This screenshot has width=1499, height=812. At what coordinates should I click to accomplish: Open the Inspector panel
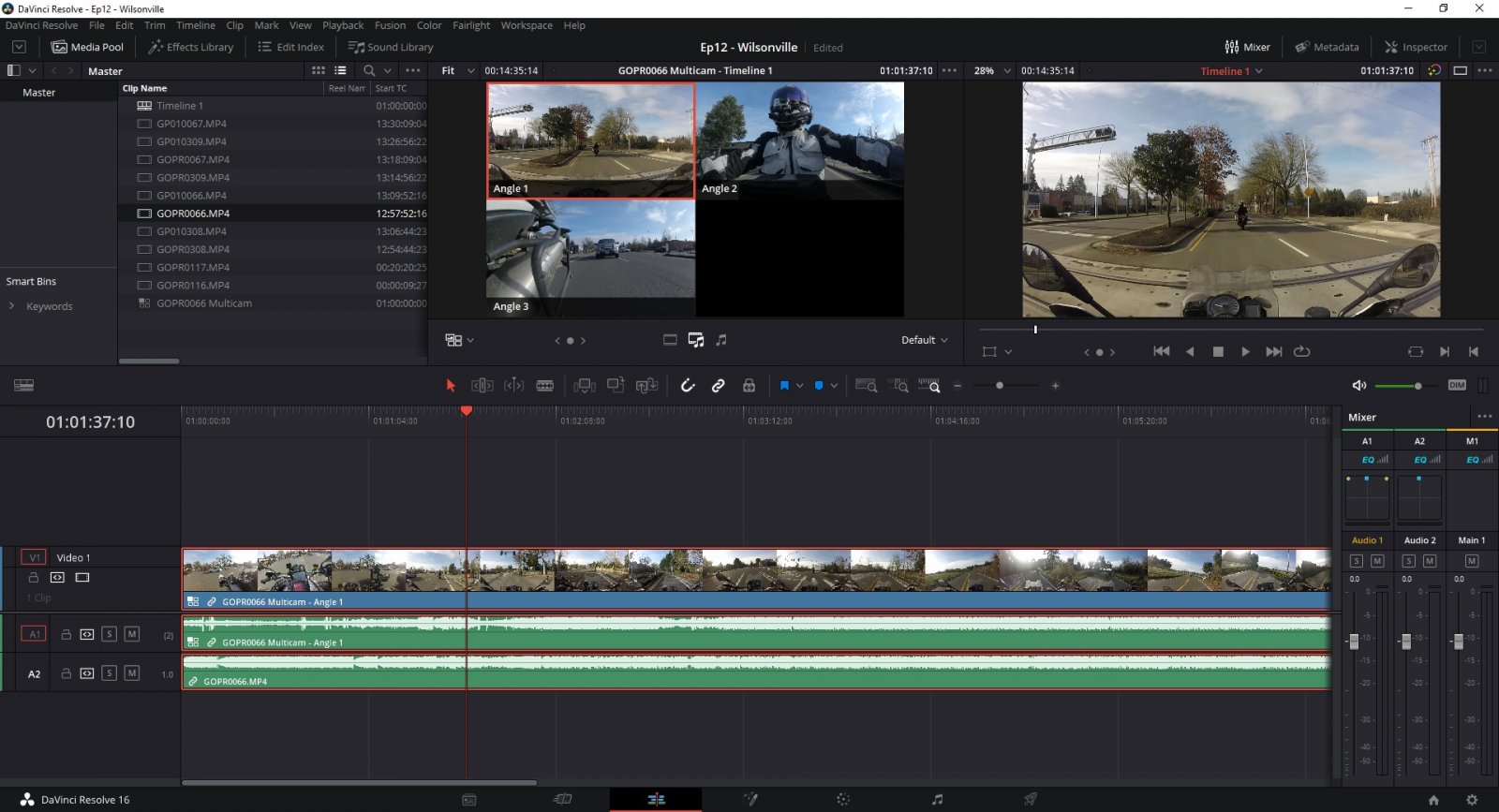tap(1416, 47)
